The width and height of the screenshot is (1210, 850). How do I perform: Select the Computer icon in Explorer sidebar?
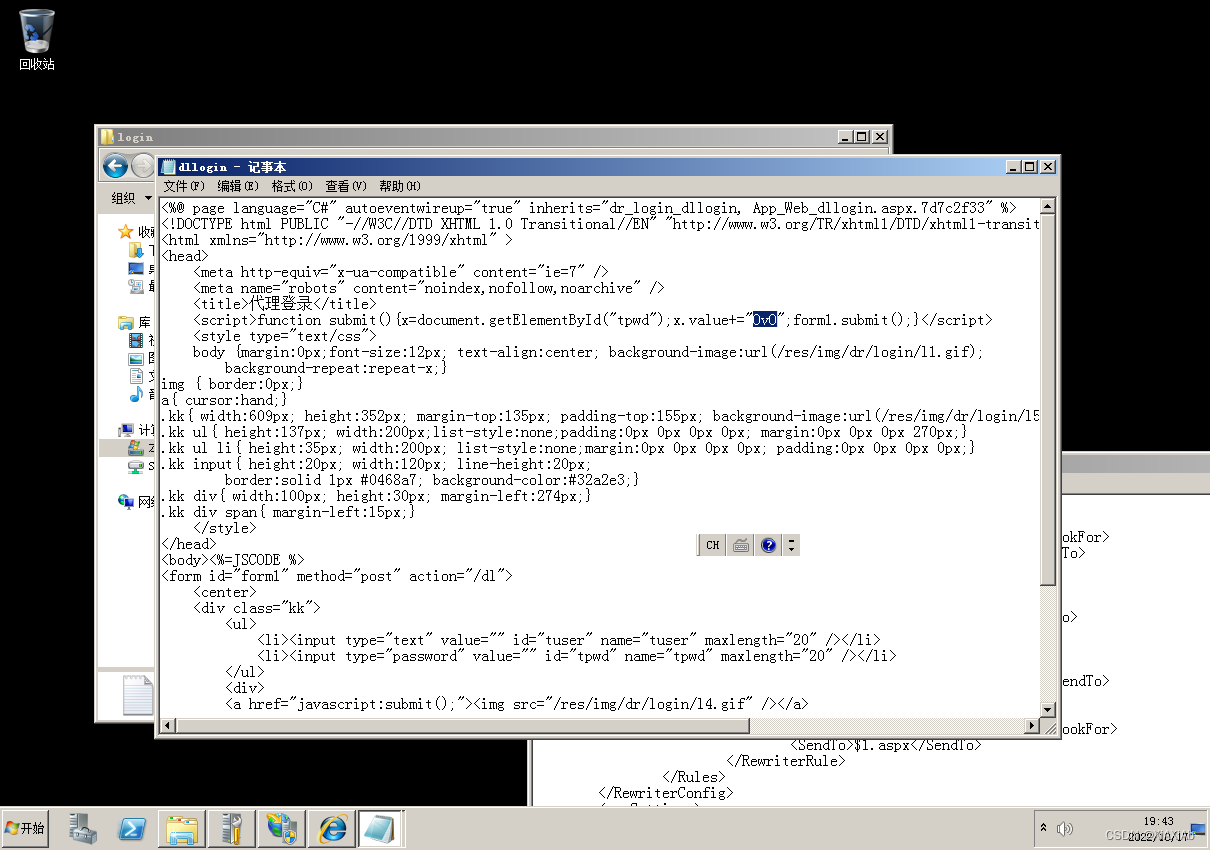click(x=125, y=430)
